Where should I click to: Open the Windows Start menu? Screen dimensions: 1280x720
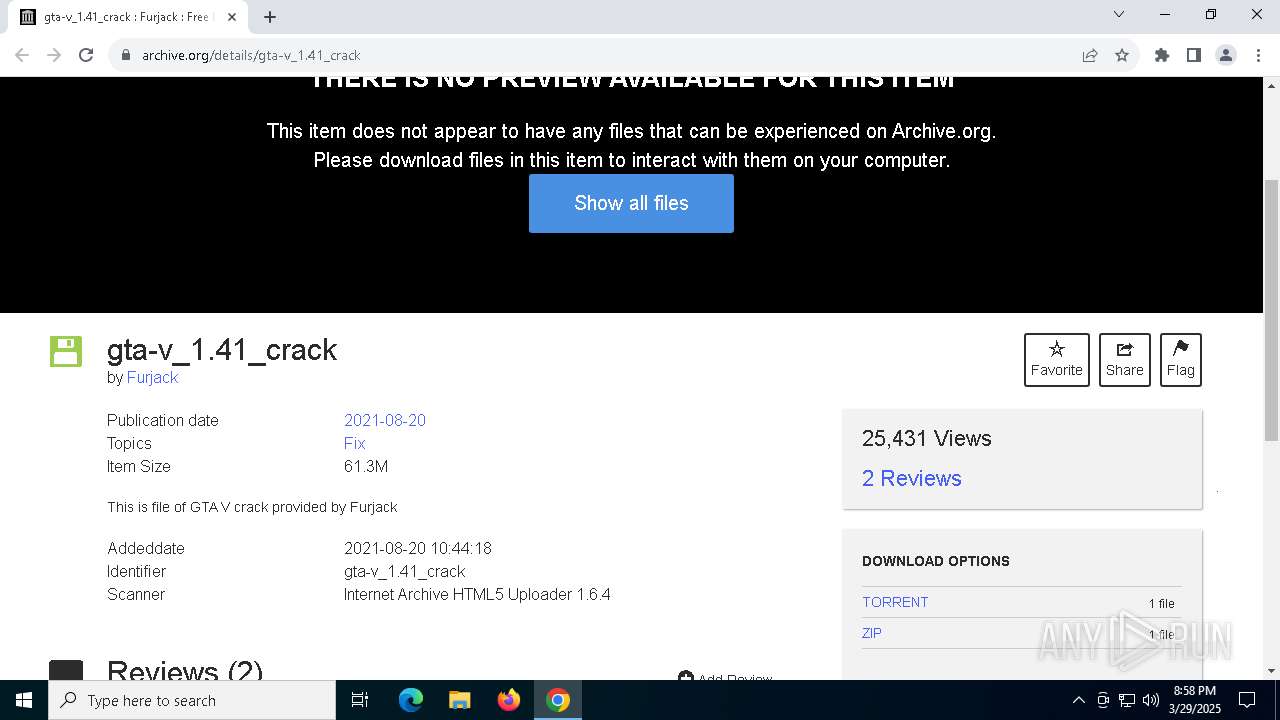click(24, 700)
